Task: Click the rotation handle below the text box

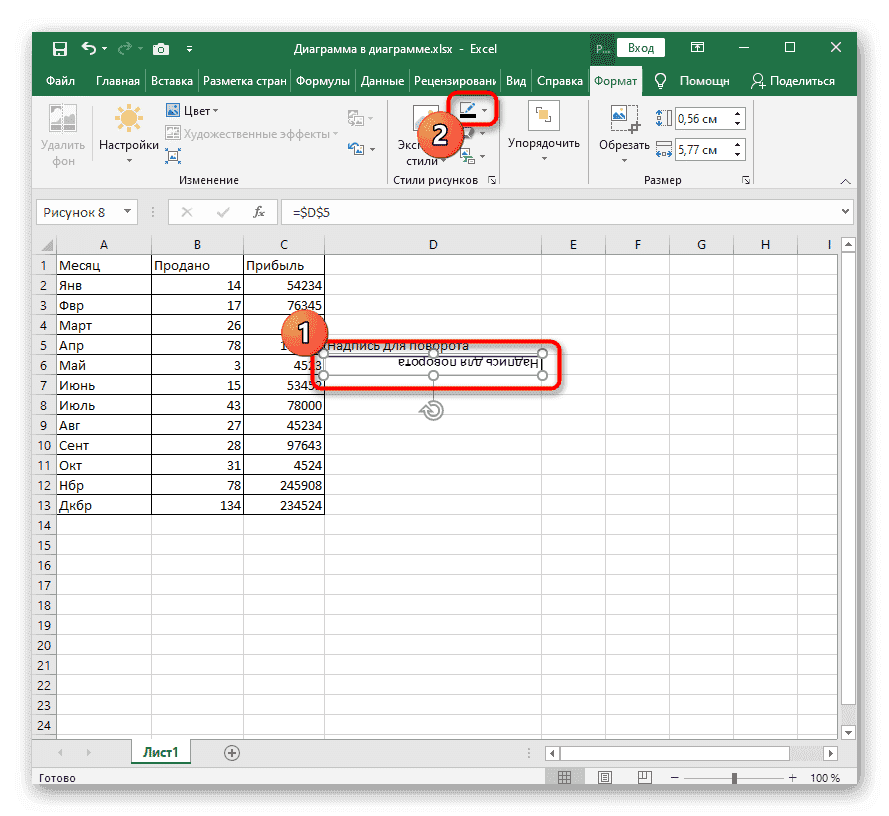Action: coord(433,410)
